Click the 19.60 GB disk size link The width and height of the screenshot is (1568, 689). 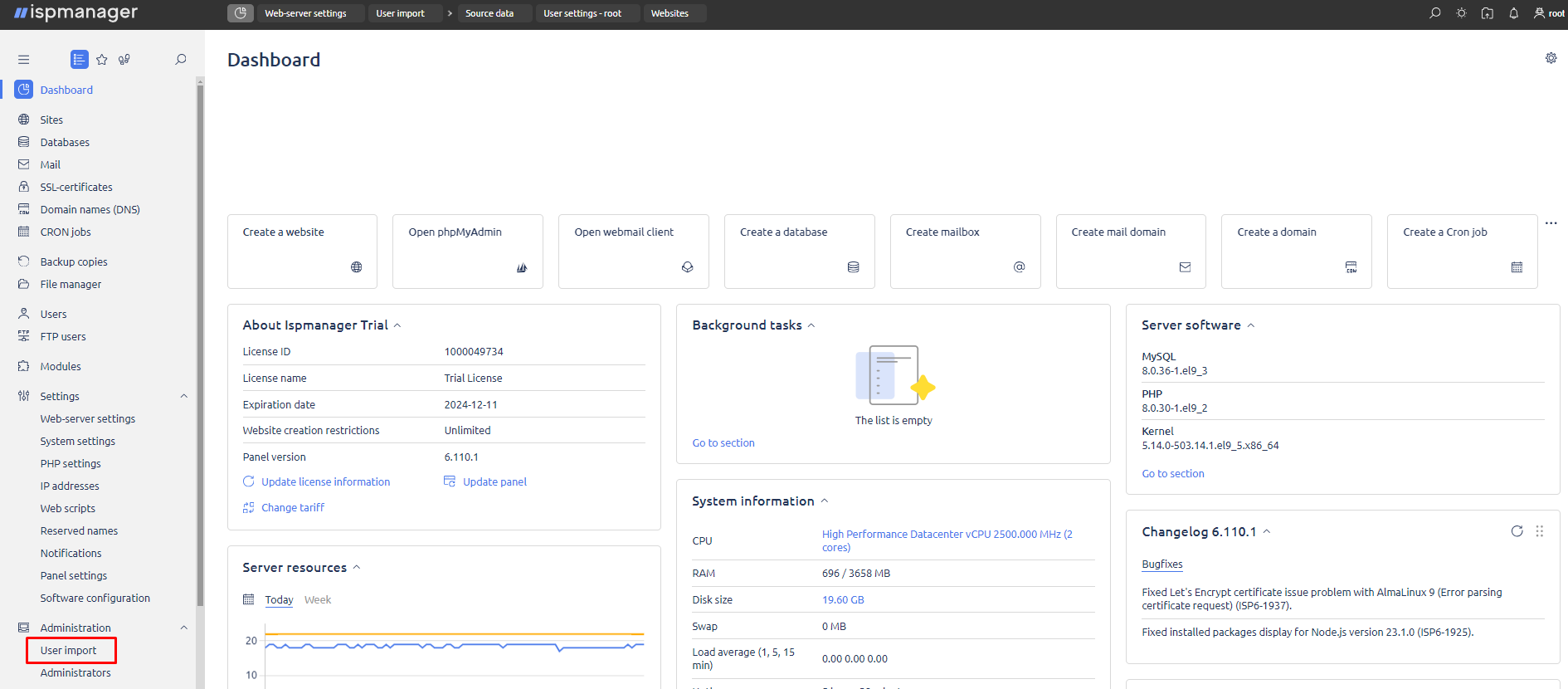coord(843,599)
